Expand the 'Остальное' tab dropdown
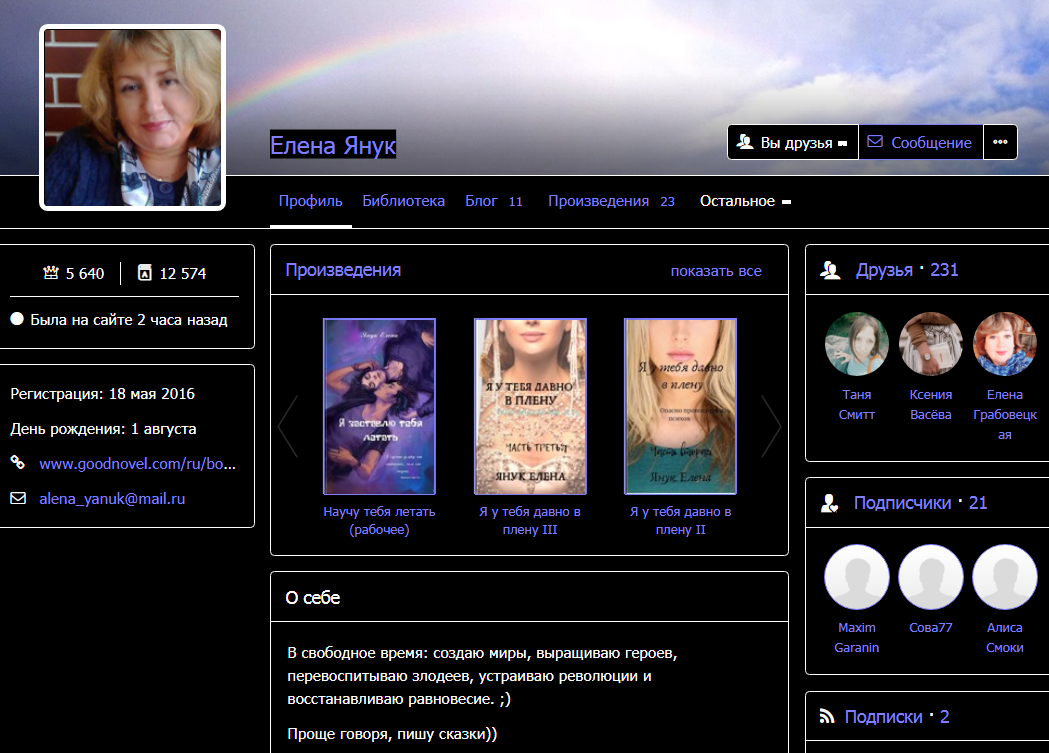1049x753 pixels. pos(745,201)
